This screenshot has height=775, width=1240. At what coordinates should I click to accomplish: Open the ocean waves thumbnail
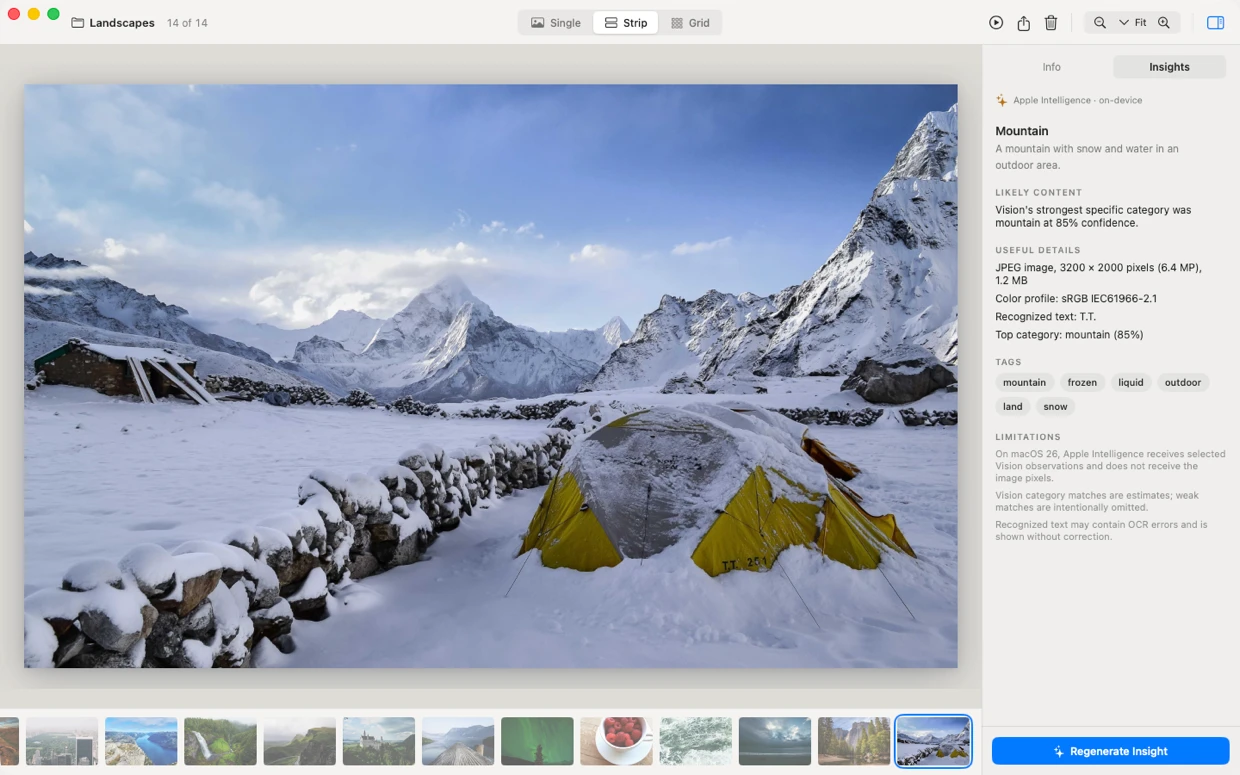(x=696, y=741)
